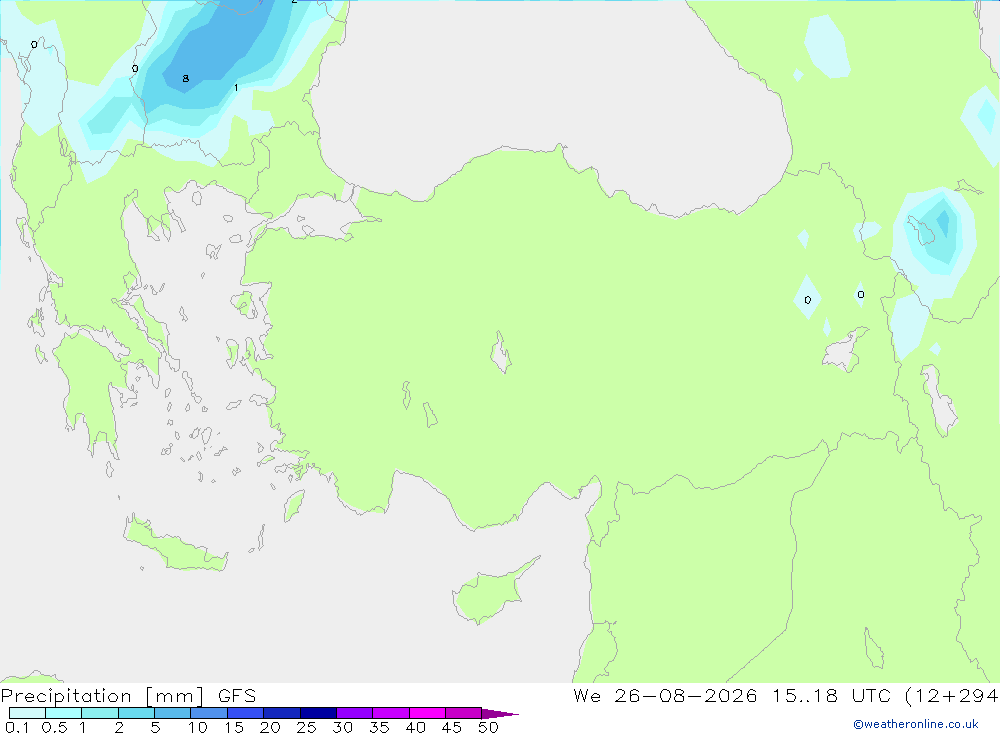Image resolution: width=1000 pixels, height=733 pixels.
Task: Click the 35–40 mm violet legend swatch
Action: pyautogui.click(x=391, y=713)
